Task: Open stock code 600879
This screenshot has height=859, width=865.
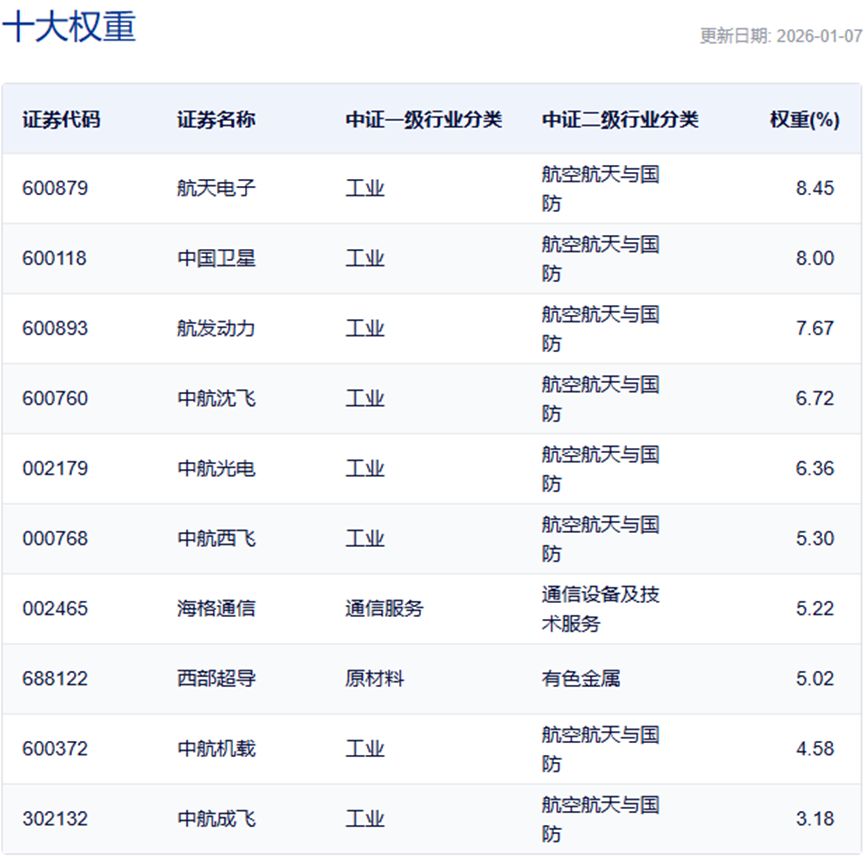Action: [x=55, y=188]
